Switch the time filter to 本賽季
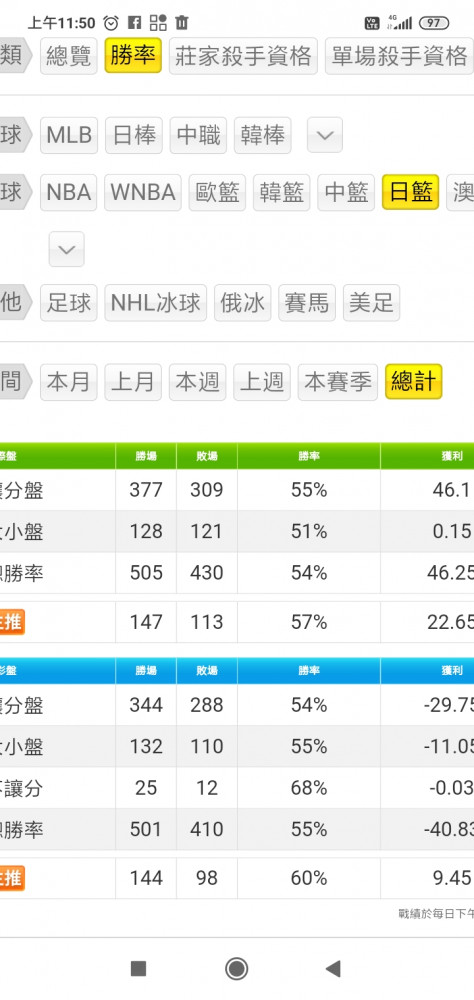Image resolution: width=474 pixels, height=1000 pixels. click(x=337, y=382)
